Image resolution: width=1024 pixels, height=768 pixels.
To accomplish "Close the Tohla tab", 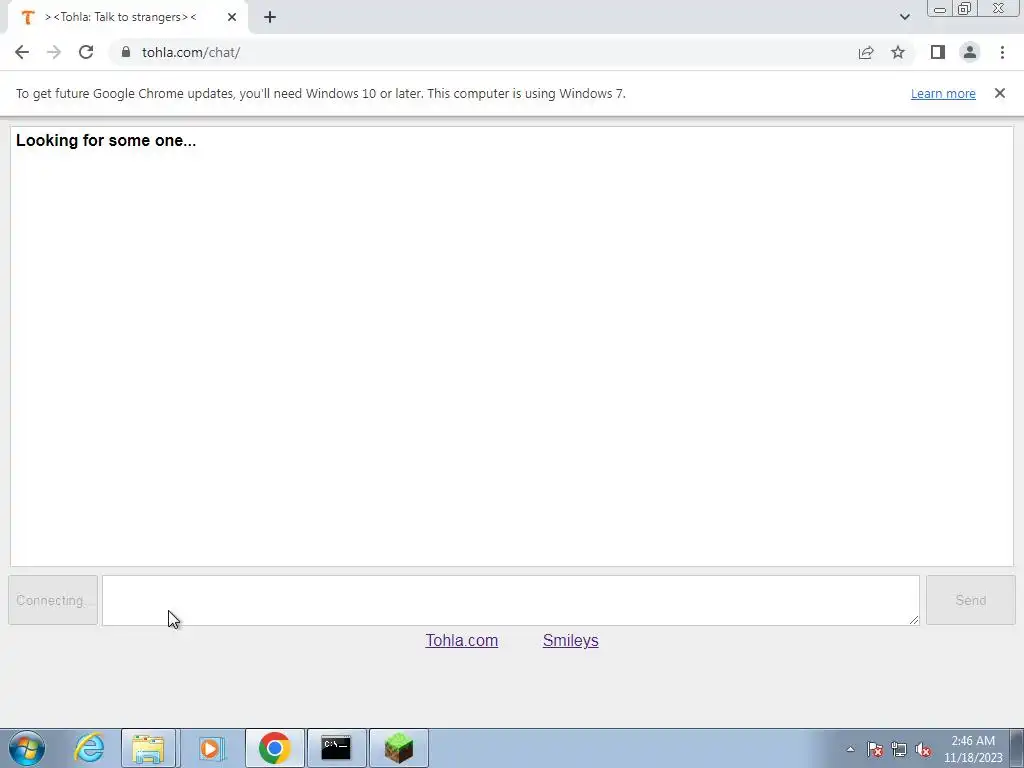I will [232, 17].
